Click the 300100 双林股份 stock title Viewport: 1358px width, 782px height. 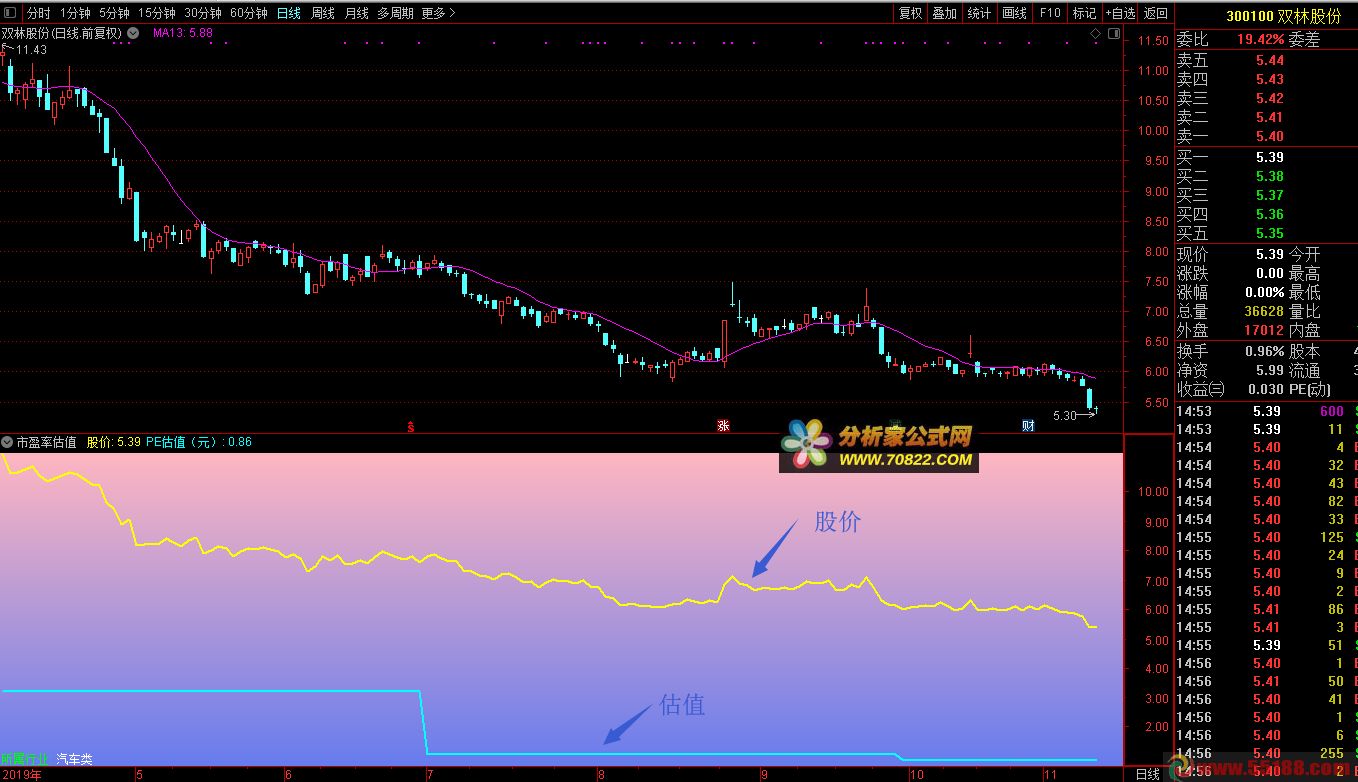(x=1283, y=16)
